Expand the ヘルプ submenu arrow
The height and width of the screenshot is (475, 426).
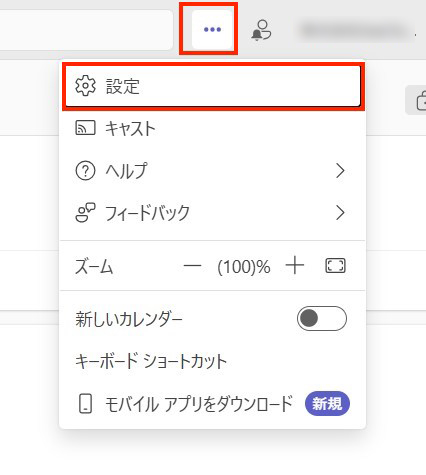coord(340,171)
